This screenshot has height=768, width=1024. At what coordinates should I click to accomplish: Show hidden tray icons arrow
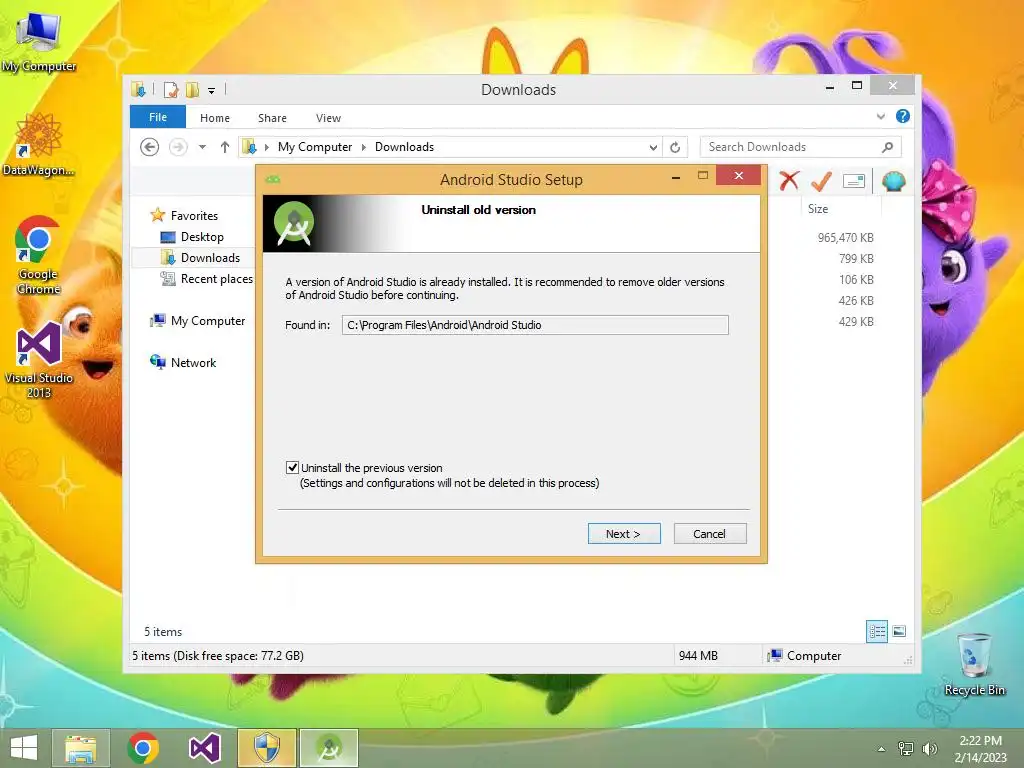882,749
